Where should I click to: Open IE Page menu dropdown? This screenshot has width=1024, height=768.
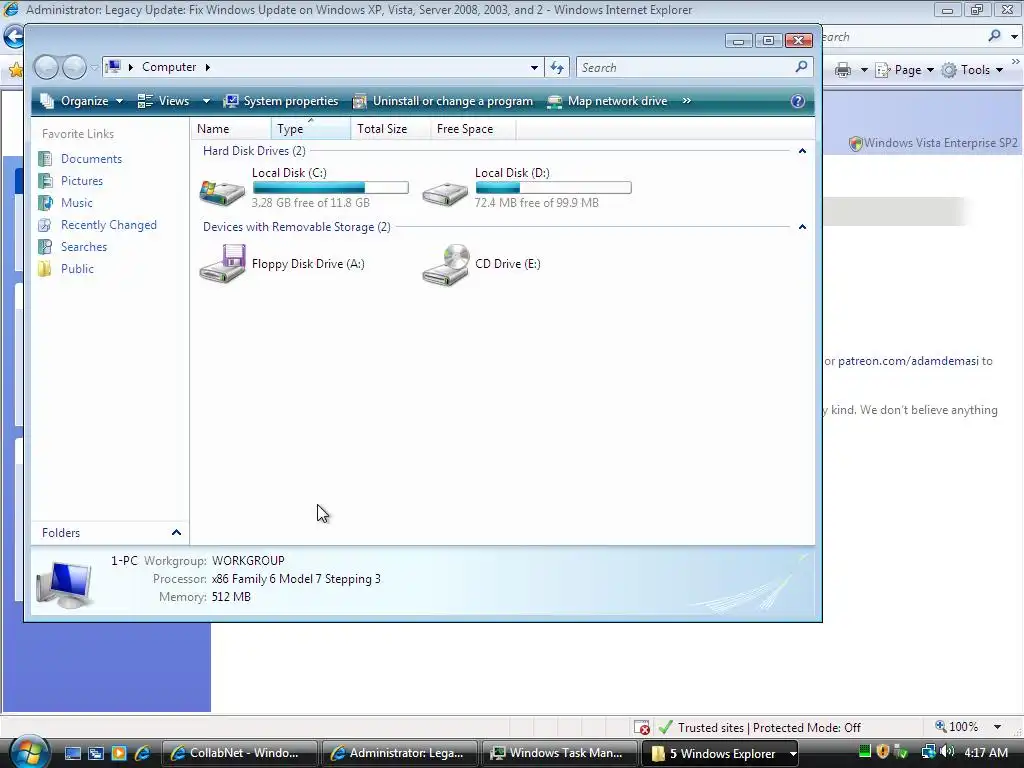coord(905,70)
